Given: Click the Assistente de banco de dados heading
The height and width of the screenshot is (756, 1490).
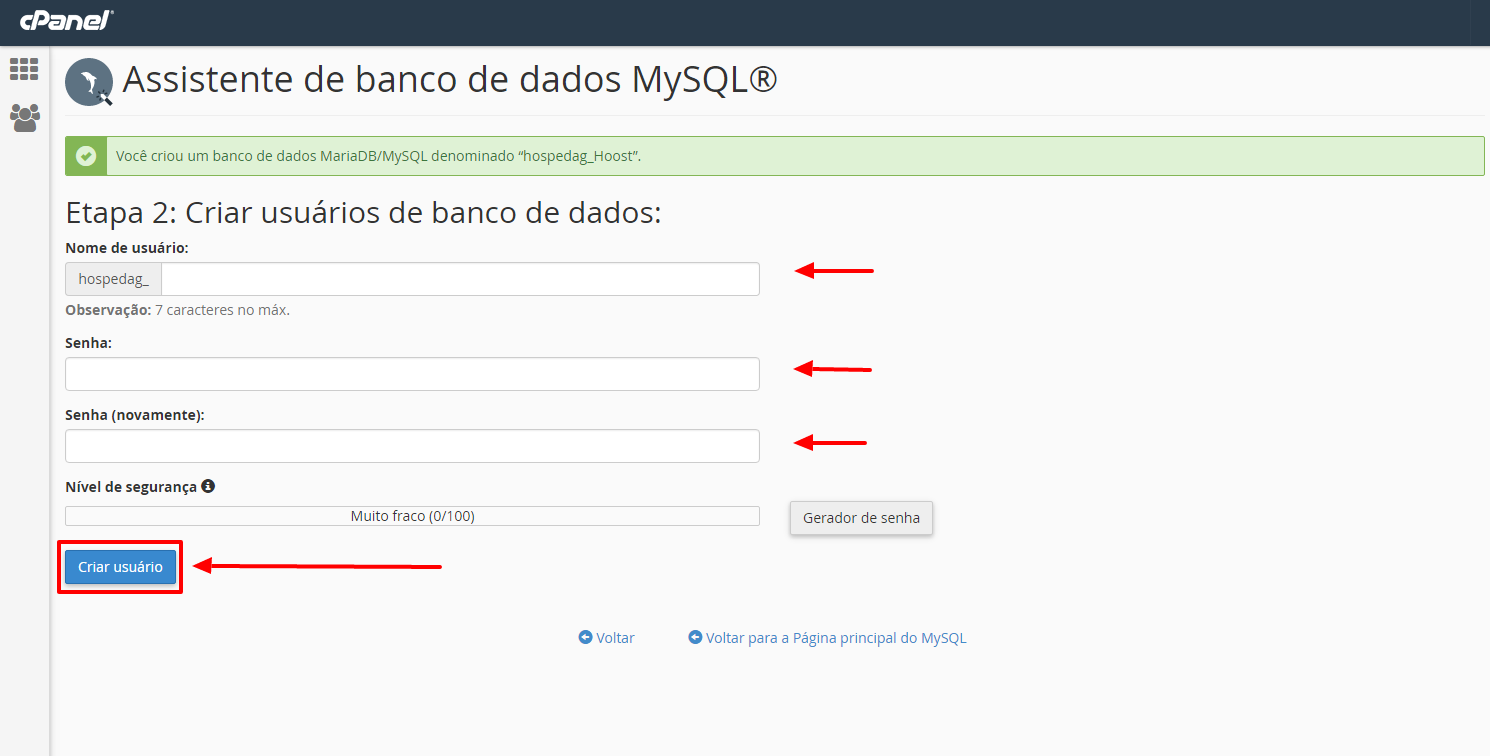Looking at the screenshot, I should [x=449, y=80].
